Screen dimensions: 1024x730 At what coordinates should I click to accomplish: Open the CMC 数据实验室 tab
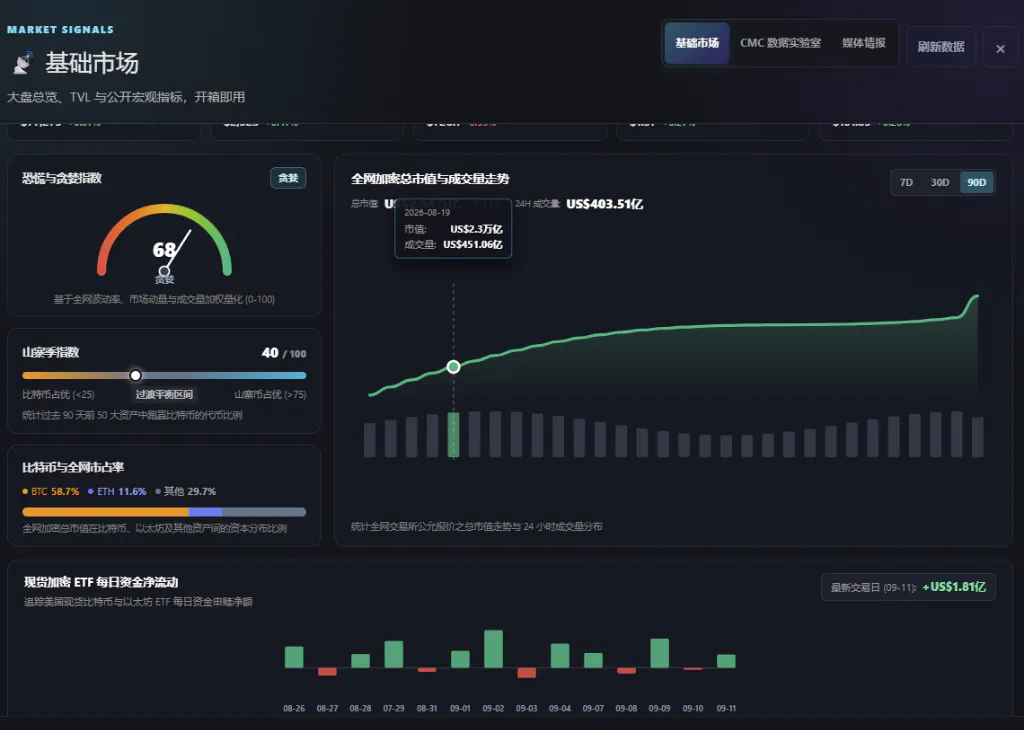780,43
